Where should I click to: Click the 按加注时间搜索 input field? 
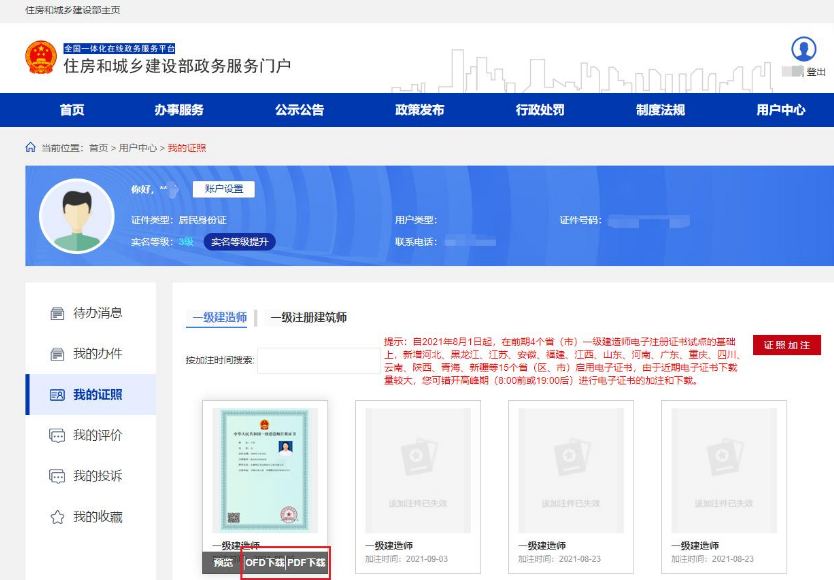318,360
